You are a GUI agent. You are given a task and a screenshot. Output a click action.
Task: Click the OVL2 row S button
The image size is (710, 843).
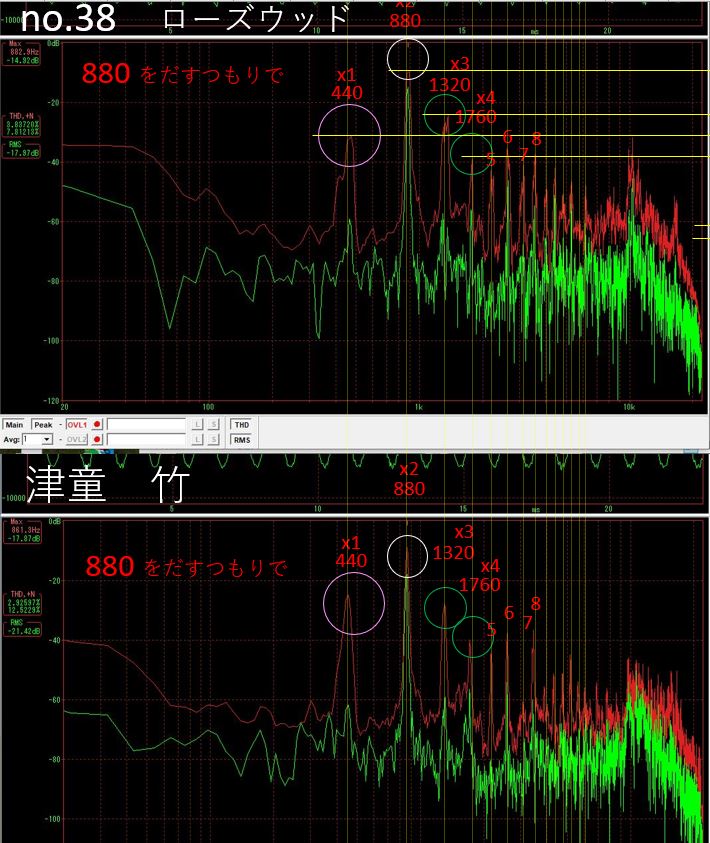pos(213,439)
